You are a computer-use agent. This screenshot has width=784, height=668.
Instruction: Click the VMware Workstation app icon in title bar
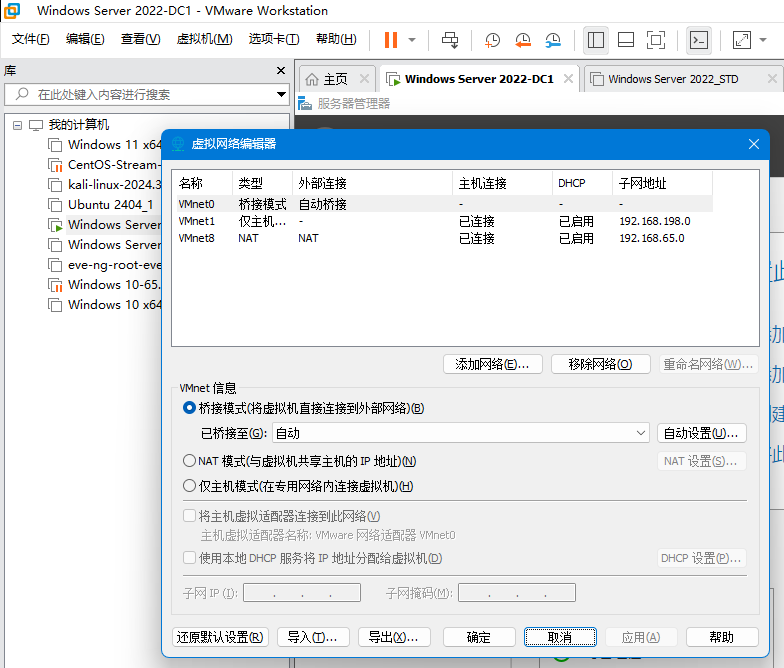click(12, 10)
